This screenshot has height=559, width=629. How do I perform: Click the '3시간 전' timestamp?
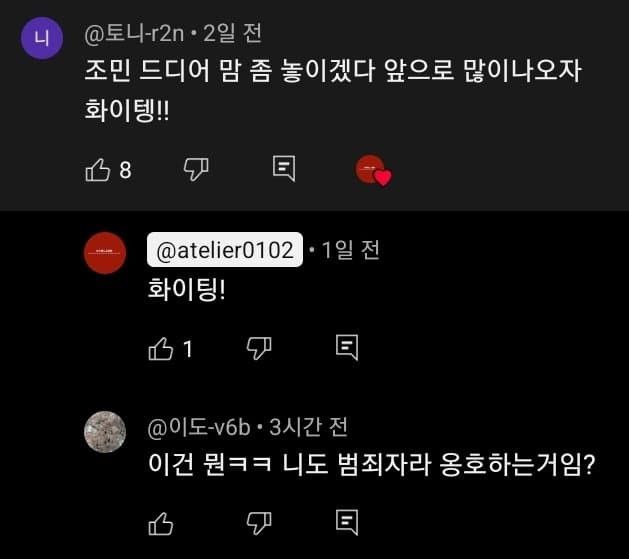(x=308, y=427)
